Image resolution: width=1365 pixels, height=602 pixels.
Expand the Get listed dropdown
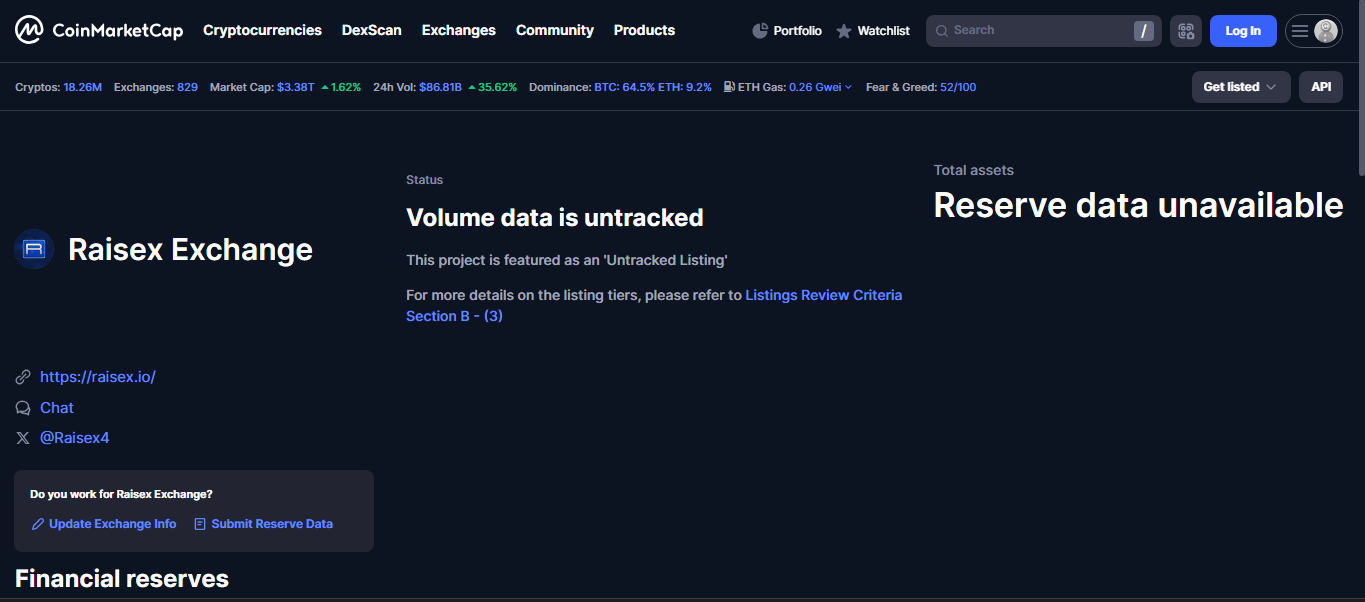(1241, 87)
